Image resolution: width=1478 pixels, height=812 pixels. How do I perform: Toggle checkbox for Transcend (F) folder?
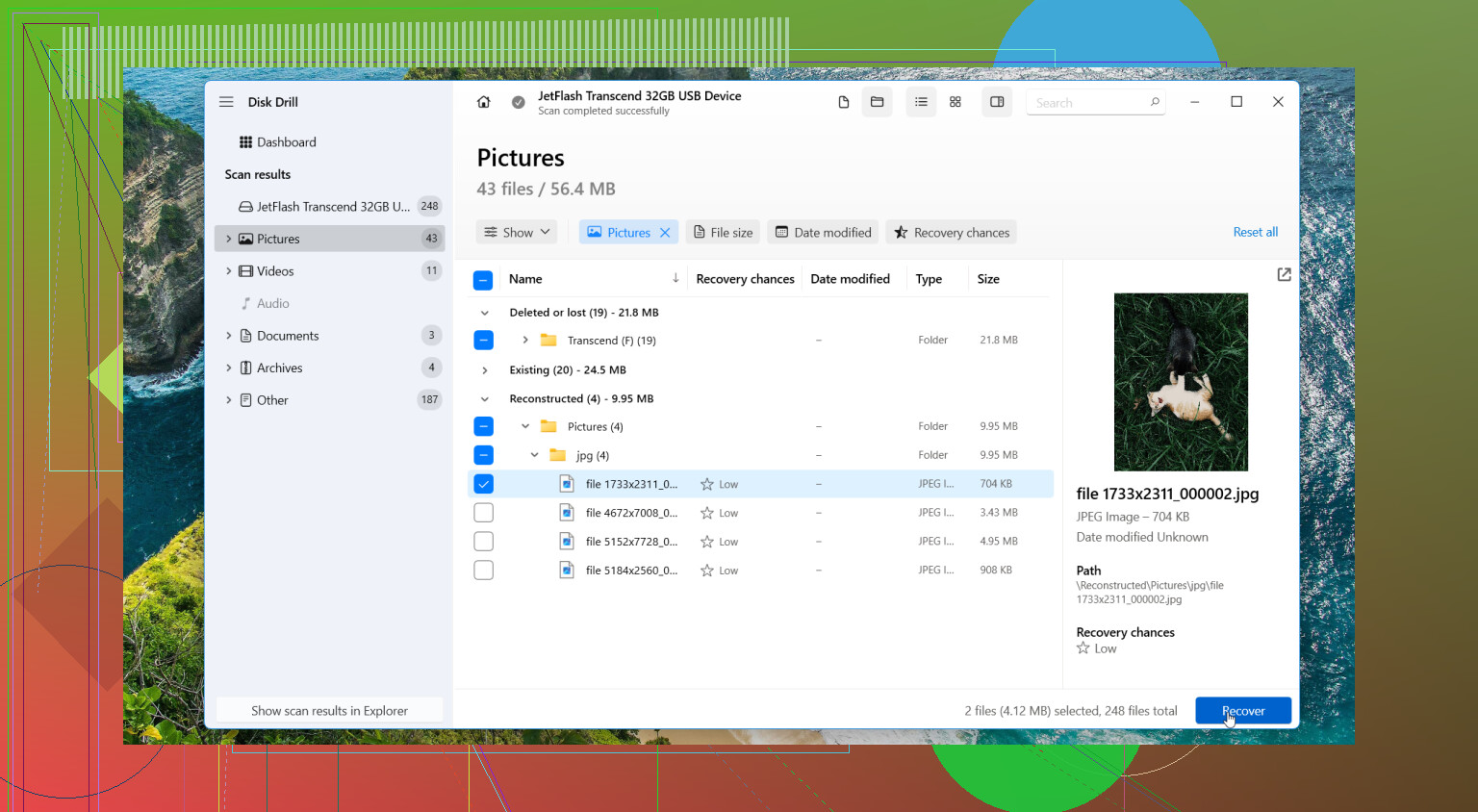(x=484, y=341)
